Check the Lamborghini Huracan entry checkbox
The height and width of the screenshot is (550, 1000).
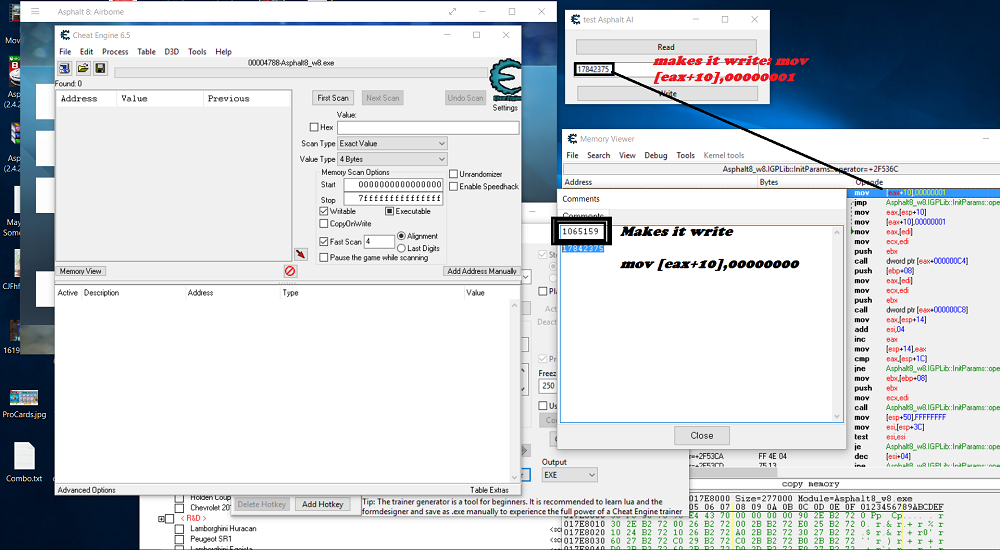tap(179, 528)
